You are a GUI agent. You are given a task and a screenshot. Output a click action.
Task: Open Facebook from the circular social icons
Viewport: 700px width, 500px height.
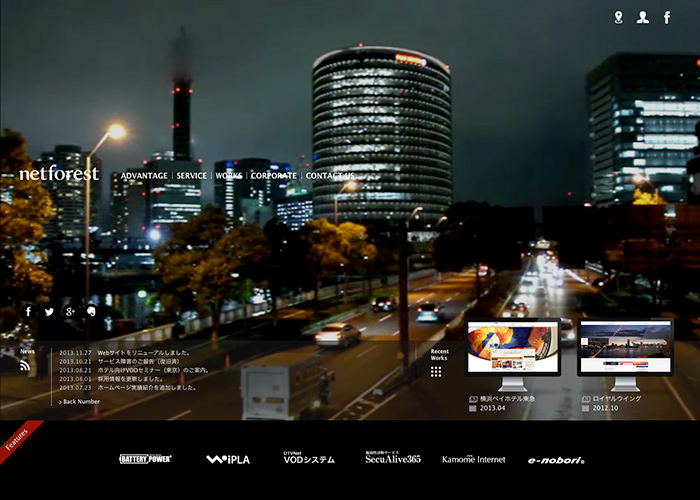tap(28, 311)
